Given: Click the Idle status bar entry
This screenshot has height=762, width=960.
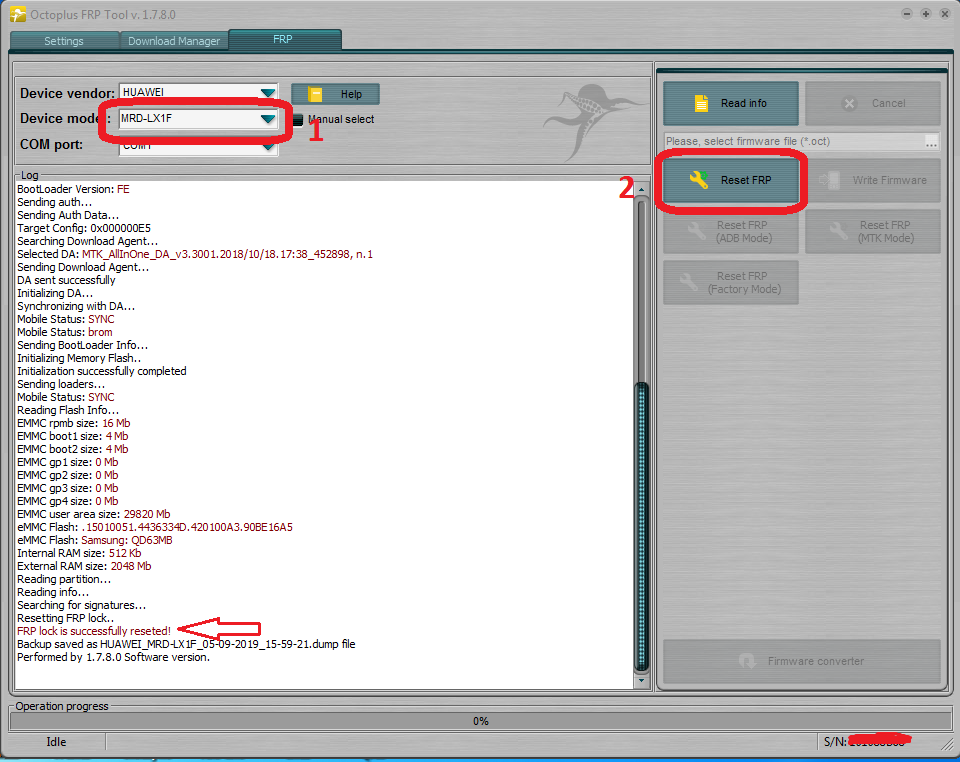Looking at the screenshot, I should [56, 742].
